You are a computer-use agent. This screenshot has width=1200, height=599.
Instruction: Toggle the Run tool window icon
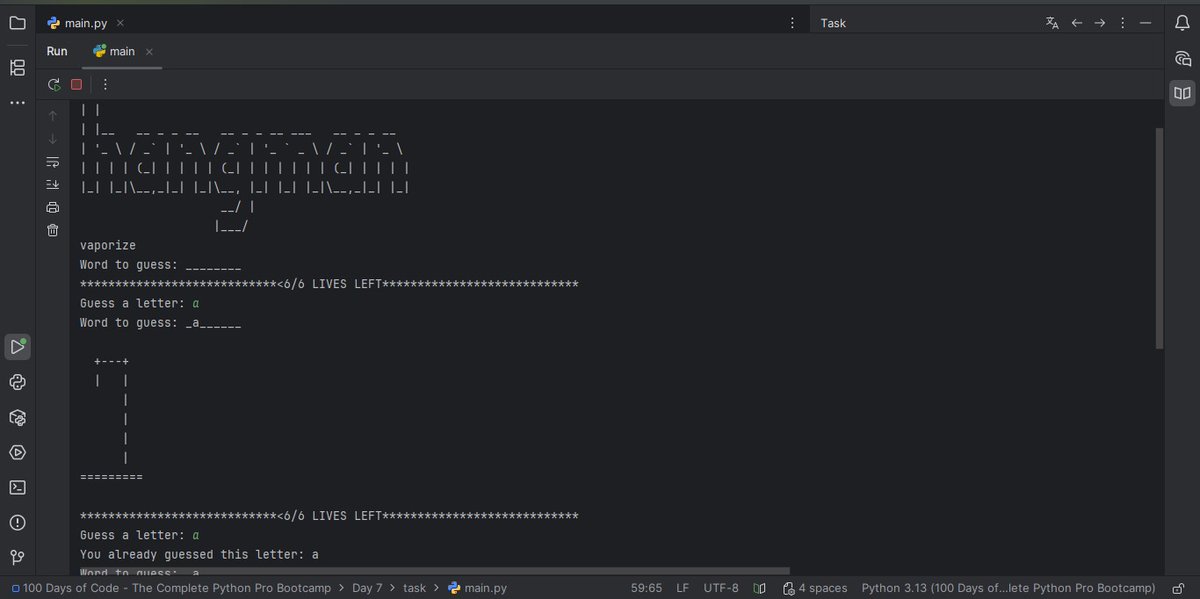pos(17,347)
